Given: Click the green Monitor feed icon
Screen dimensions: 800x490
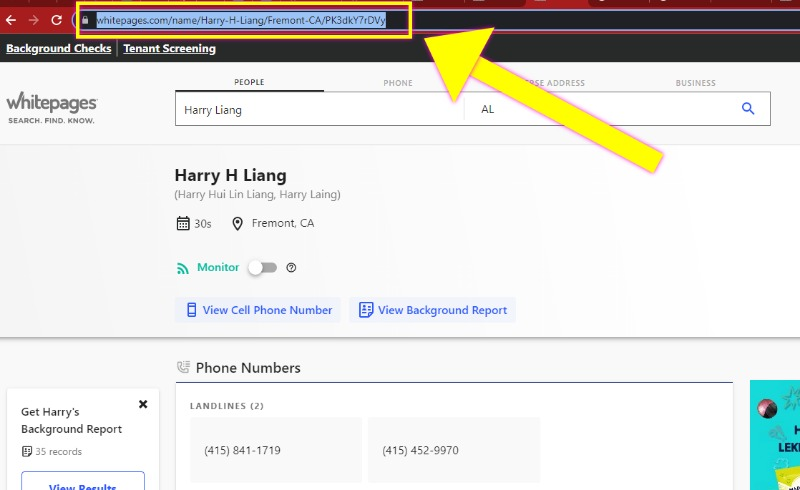Looking at the screenshot, I should [x=183, y=268].
